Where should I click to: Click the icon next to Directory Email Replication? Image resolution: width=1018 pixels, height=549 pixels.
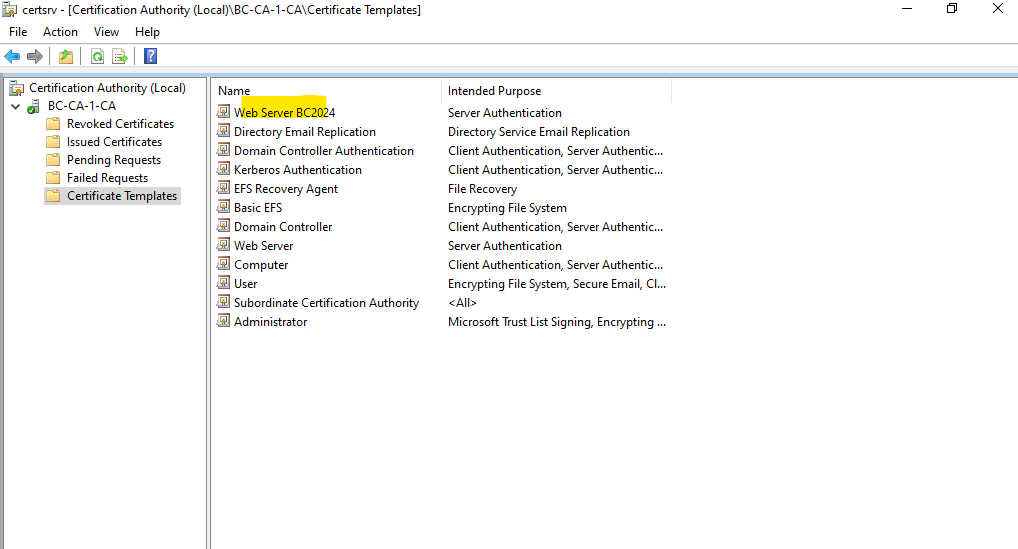(223, 131)
